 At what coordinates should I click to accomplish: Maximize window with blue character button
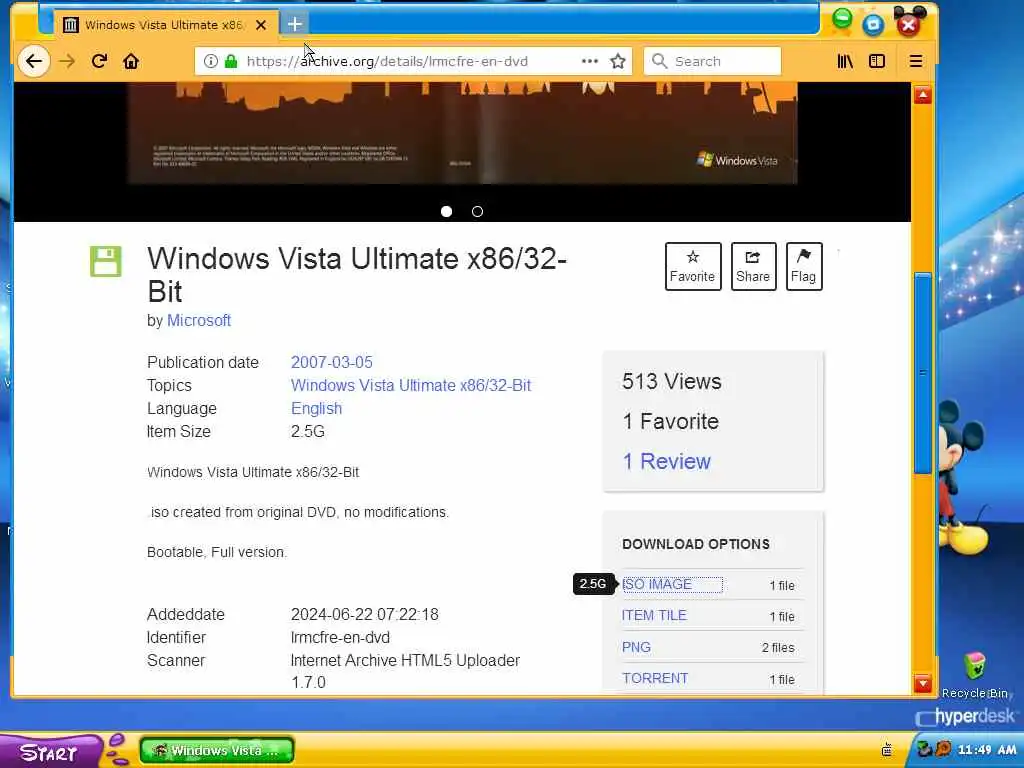point(873,24)
